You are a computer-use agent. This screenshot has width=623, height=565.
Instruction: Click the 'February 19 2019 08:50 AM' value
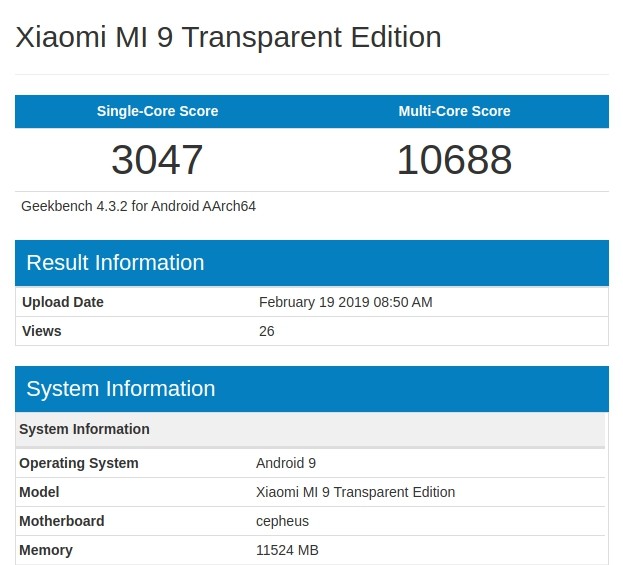pyautogui.click(x=346, y=302)
